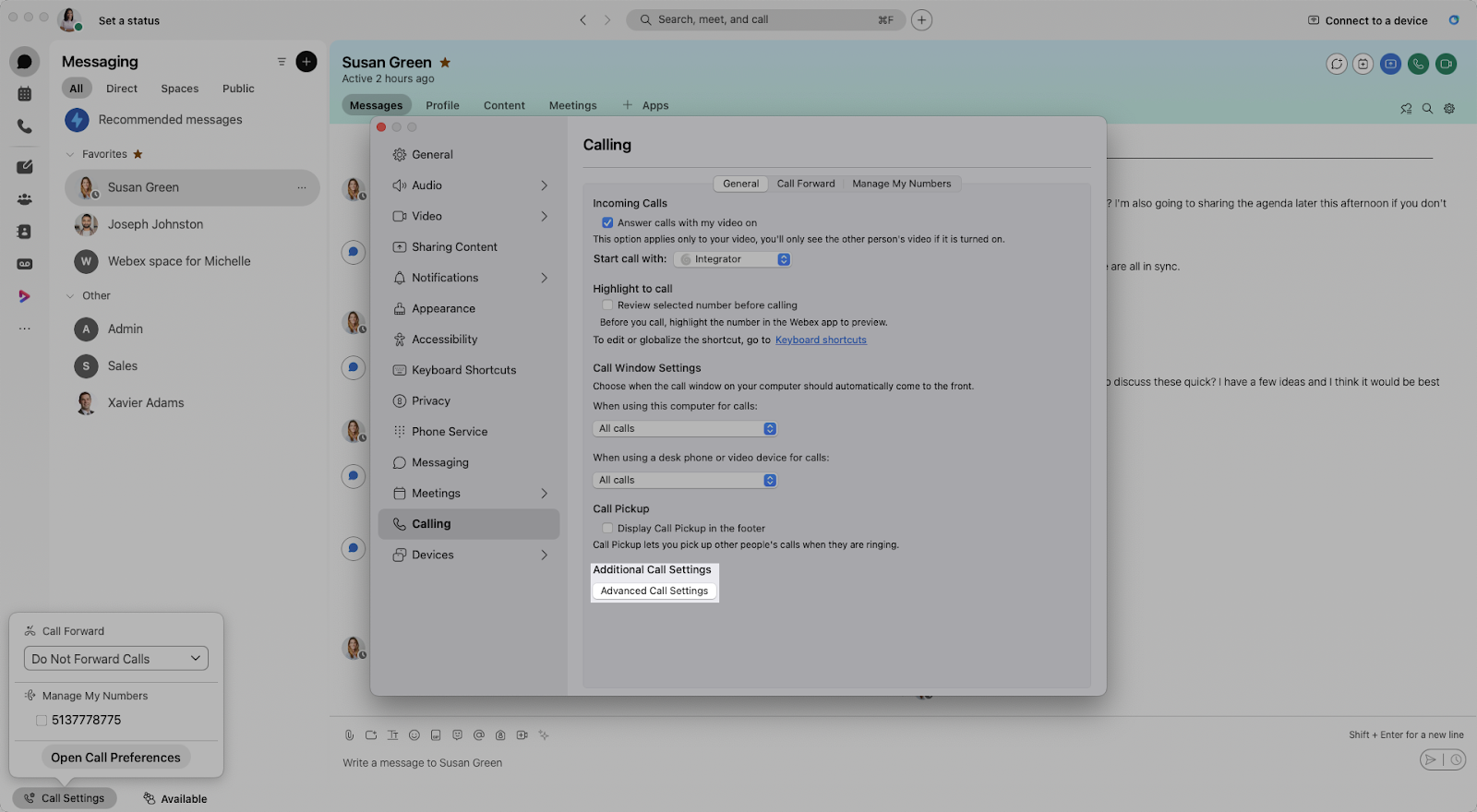This screenshot has height=812, width=1477.
Task: Follow the Keyboard shortcuts link
Action: [821, 340]
